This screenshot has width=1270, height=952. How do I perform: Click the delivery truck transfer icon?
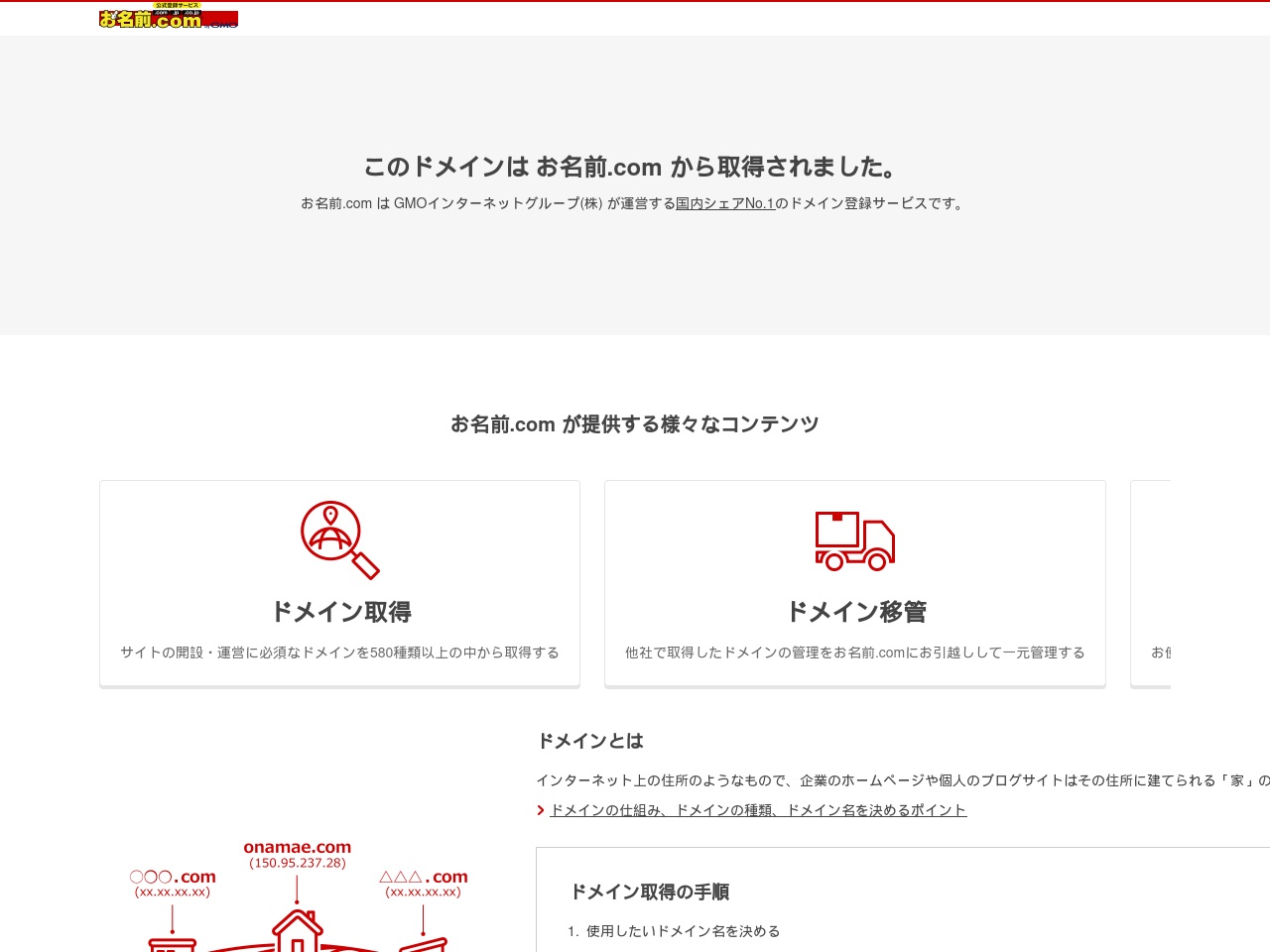pos(854,541)
